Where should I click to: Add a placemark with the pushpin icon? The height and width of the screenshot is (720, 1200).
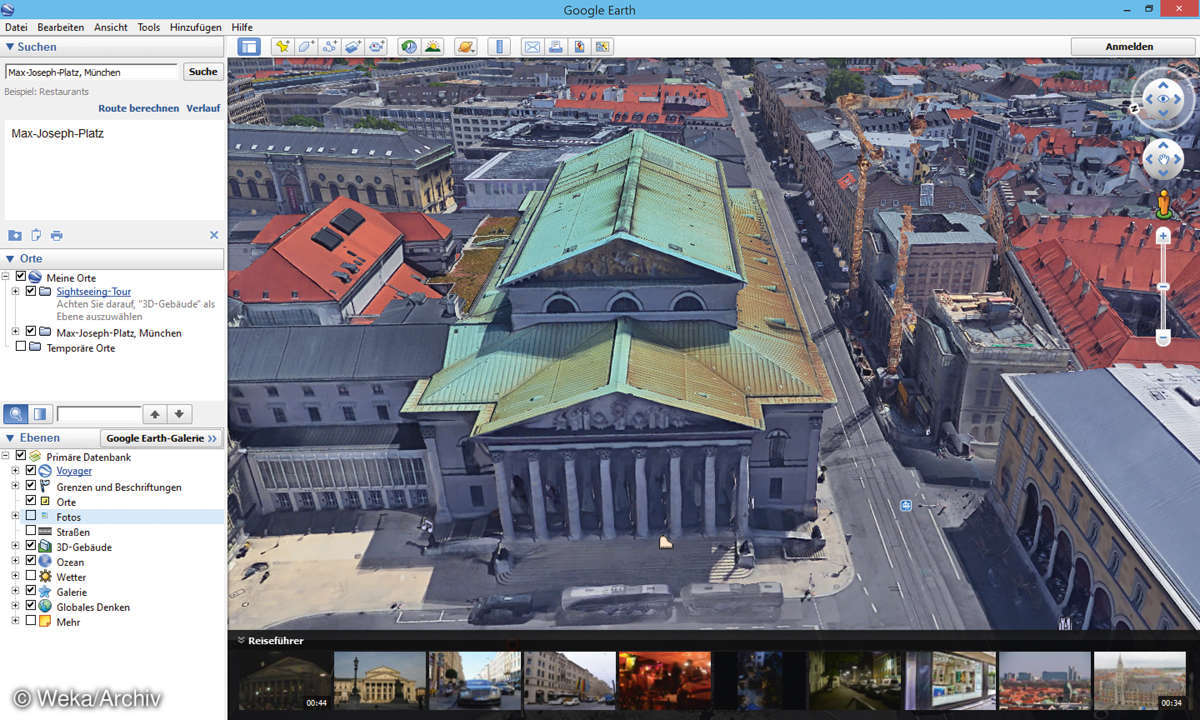coord(282,46)
